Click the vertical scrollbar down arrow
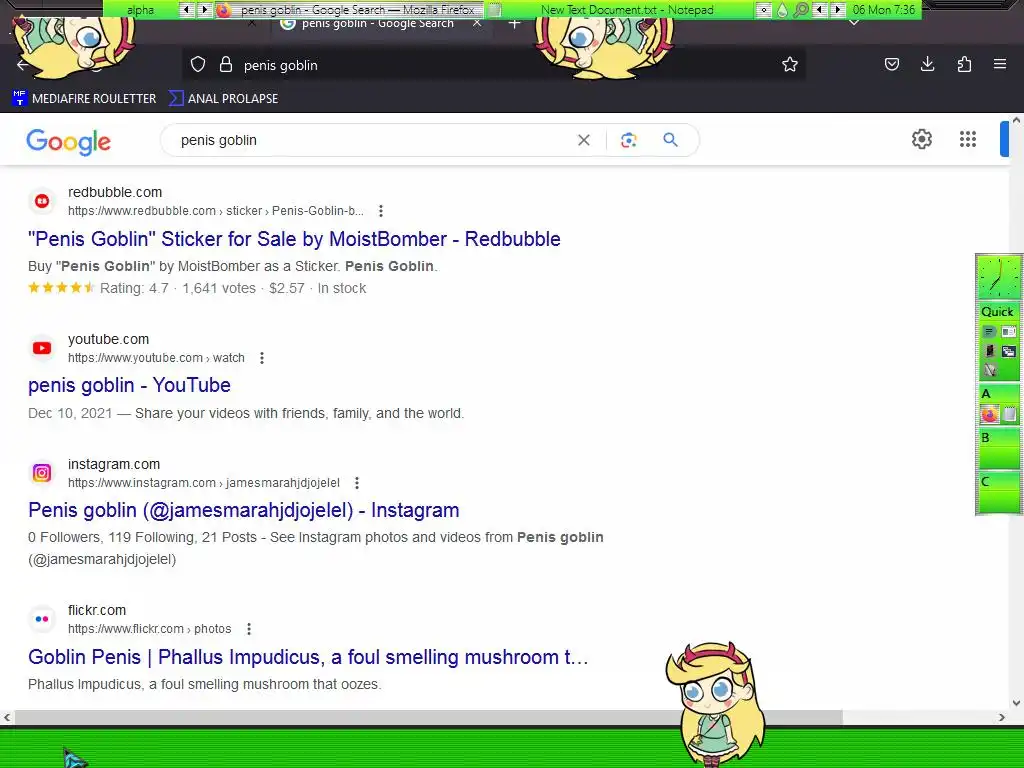Image resolution: width=1024 pixels, height=768 pixels. point(1016,703)
